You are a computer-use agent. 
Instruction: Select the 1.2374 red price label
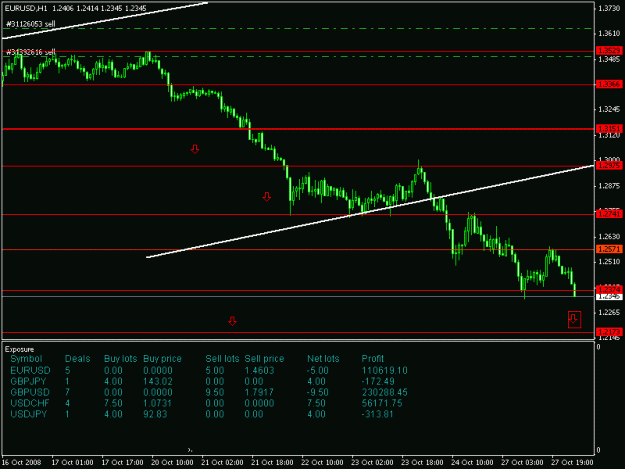pyautogui.click(x=609, y=289)
